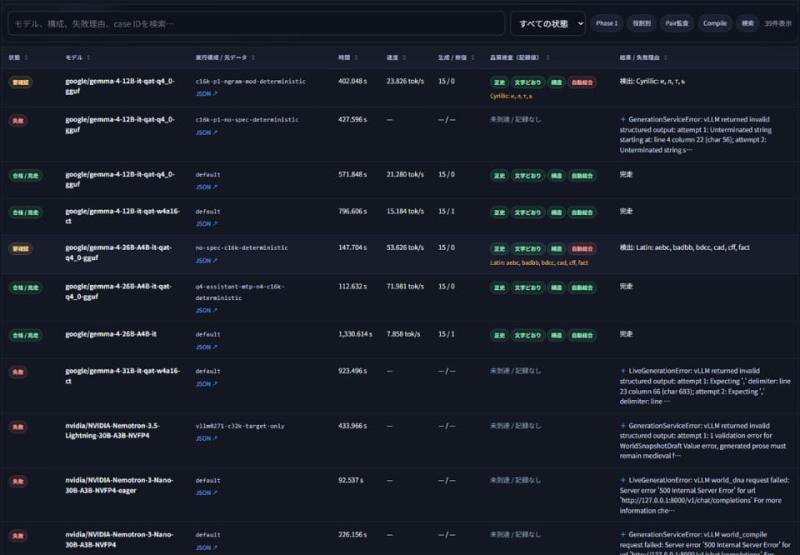Open JSON link for q4-assistant-mtp-n4-c16k row
Viewport: 800px width, 555px height.
point(207,310)
